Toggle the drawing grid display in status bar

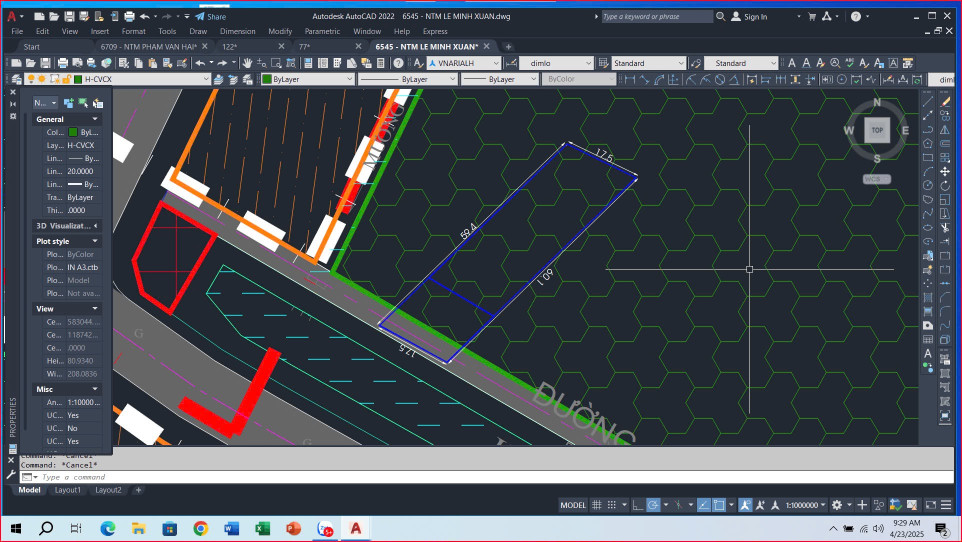coord(597,505)
